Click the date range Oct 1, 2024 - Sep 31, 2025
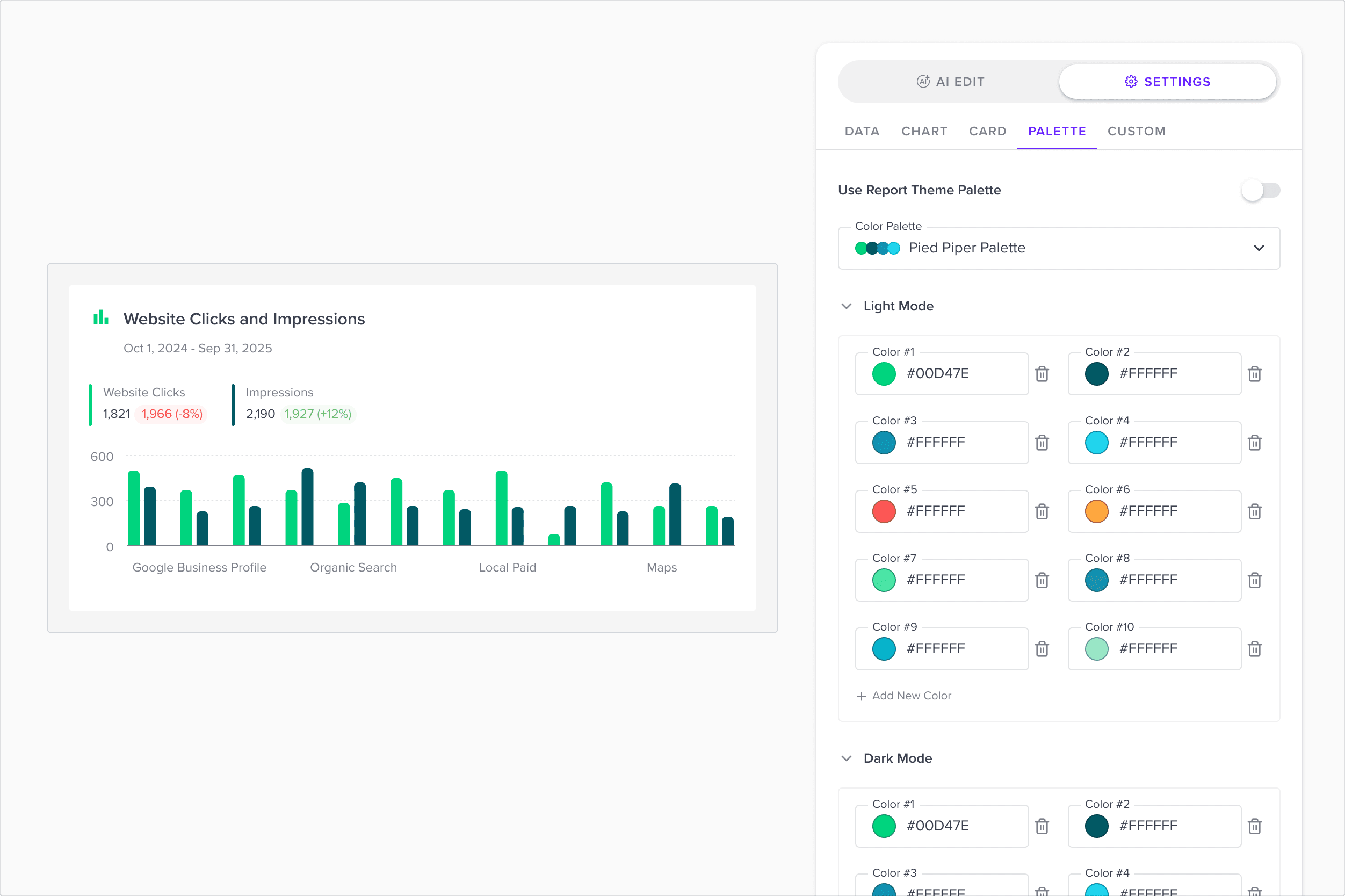1345x896 pixels. (198, 348)
